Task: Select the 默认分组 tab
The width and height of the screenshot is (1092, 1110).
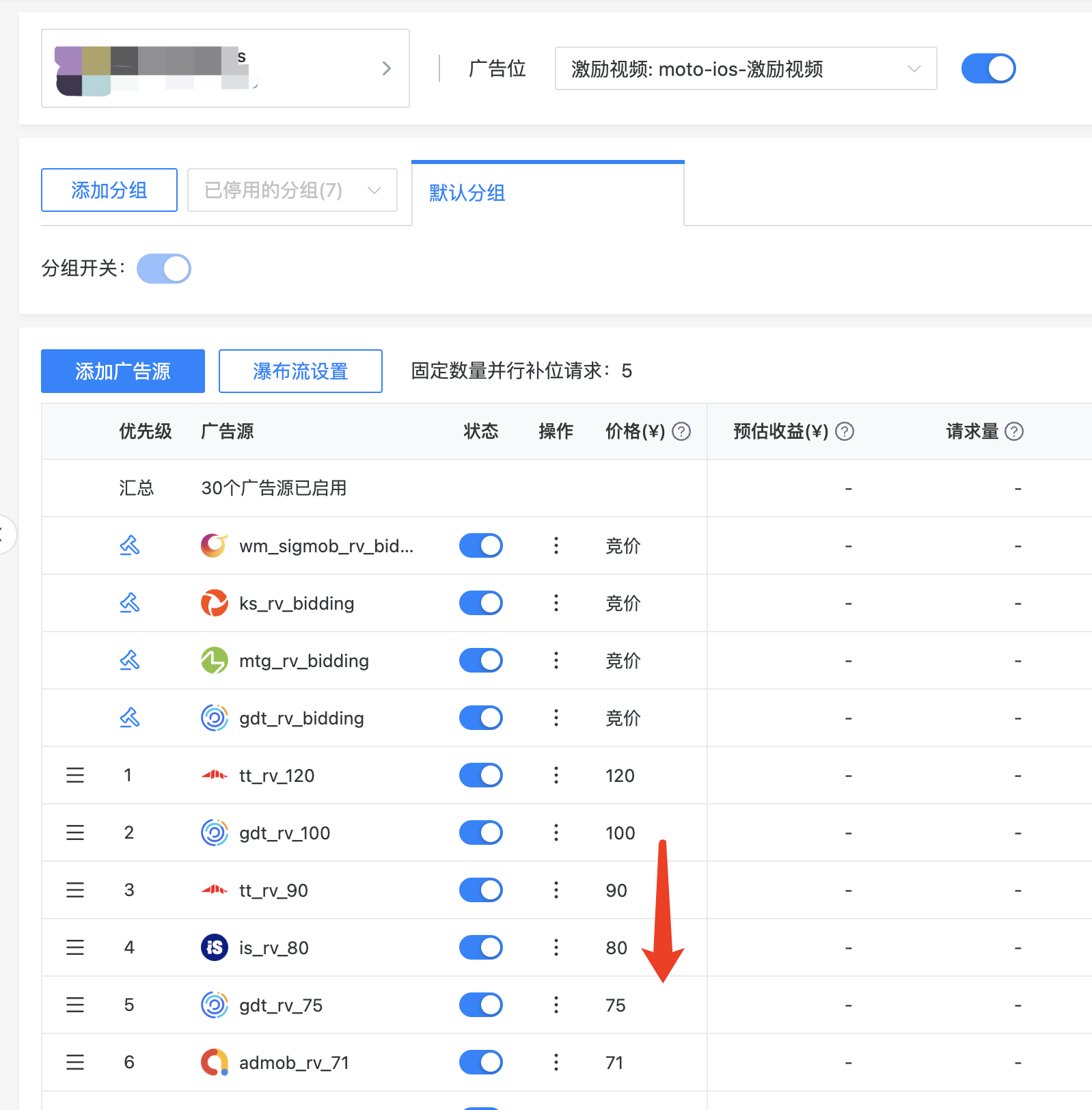Action: (x=548, y=193)
